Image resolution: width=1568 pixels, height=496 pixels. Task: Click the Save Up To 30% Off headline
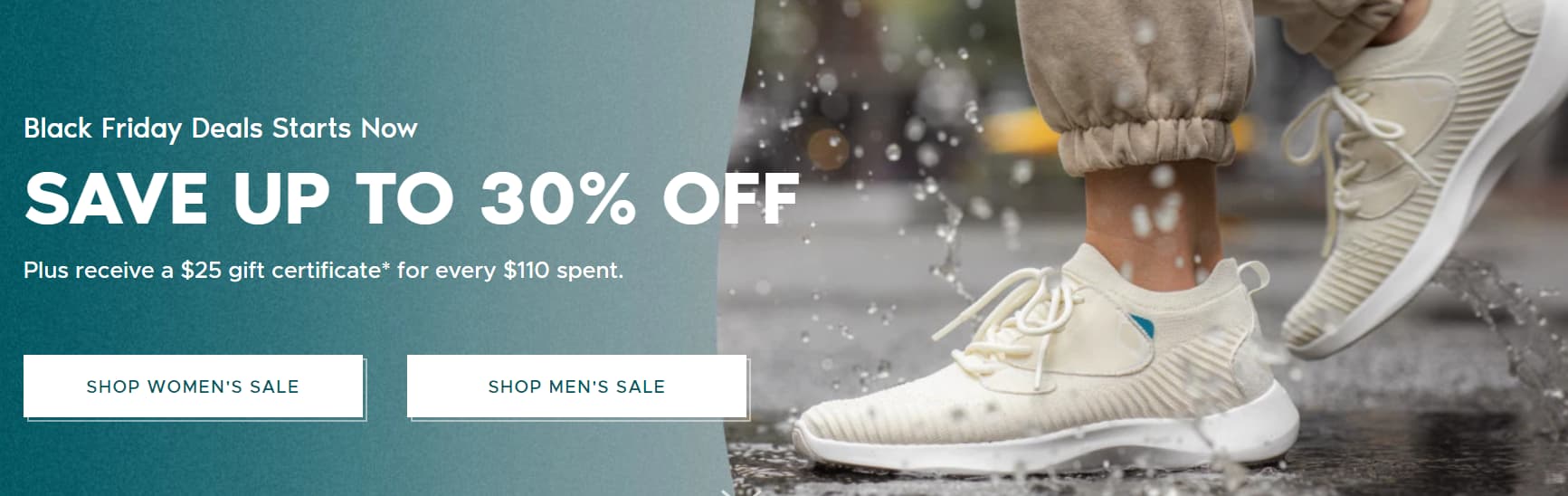pos(412,198)
